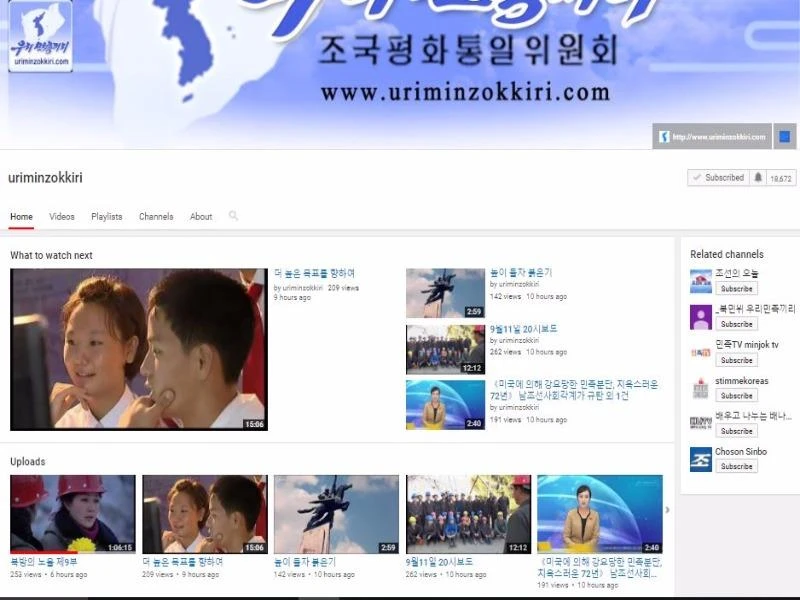Image resolution: width=800 pixels, height=600 pixels.
Task: Open 9월11일 20시보도 title under Uploads
Action: click(x=439, y=562)
